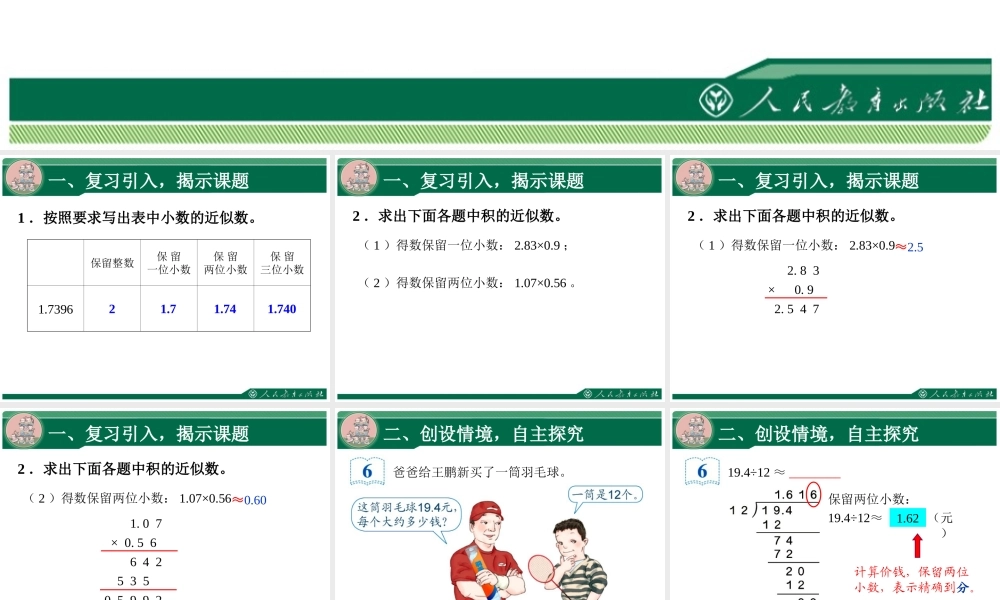Click the blue answer 2.5 after 2.83×0.9

[915, 245]
